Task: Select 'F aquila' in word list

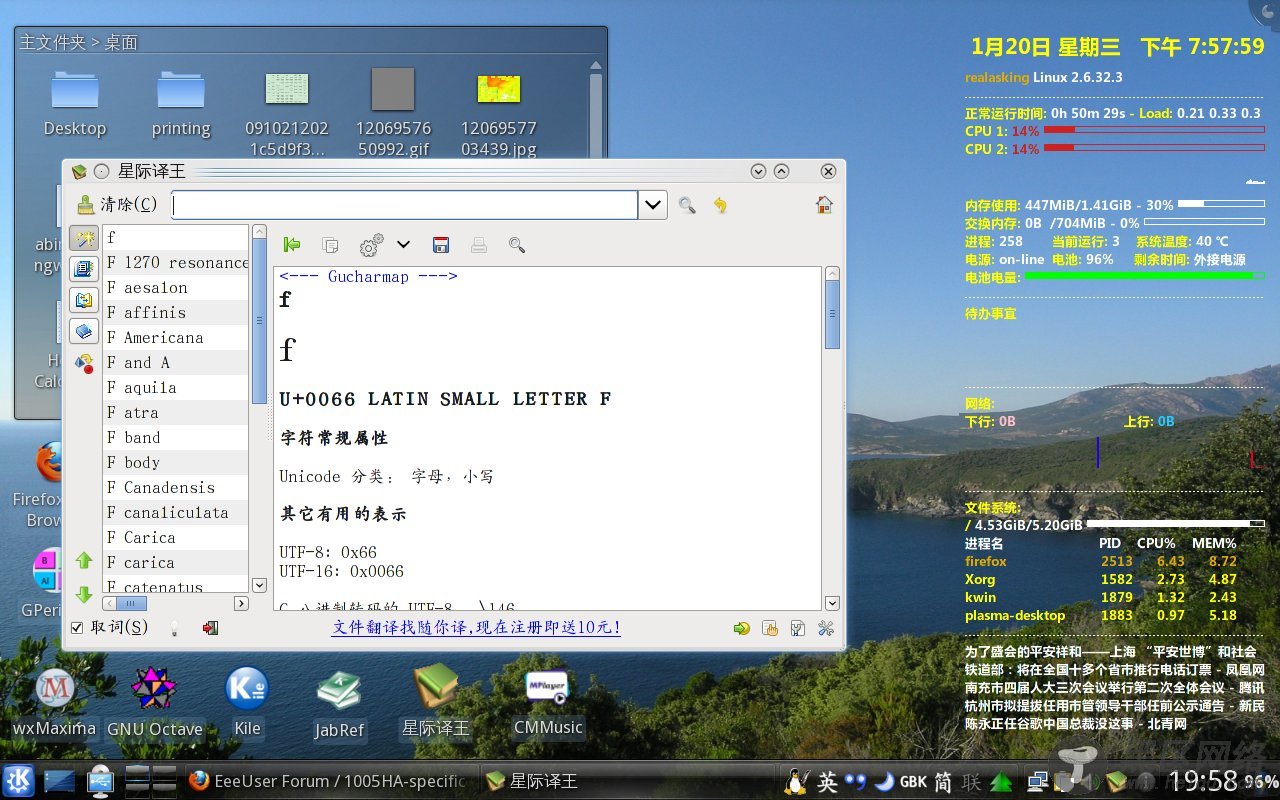Action: [x=176, y=388]
